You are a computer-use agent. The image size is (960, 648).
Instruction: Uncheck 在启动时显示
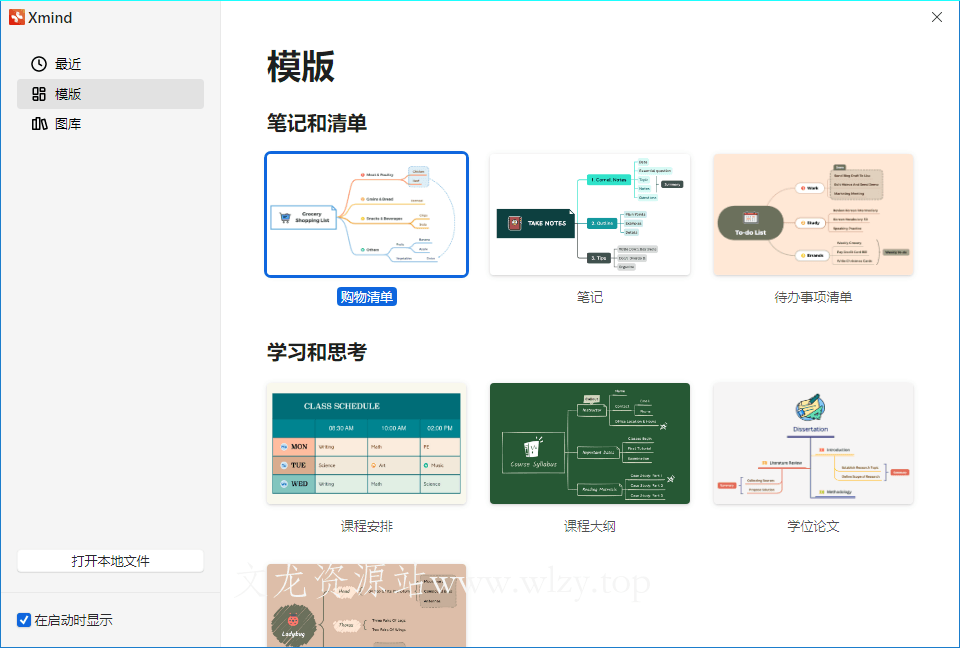click(x=22, y=620)
